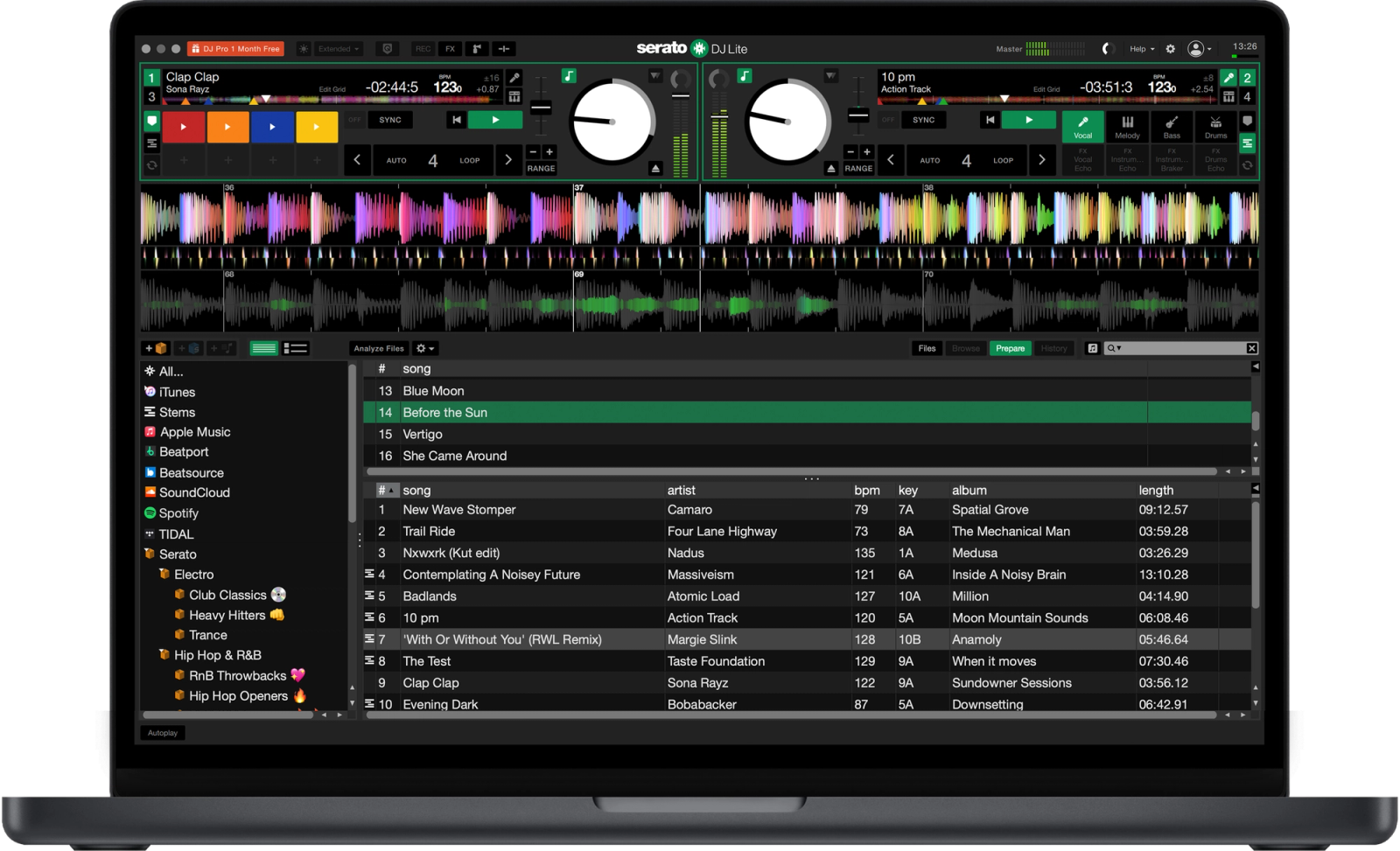Trigger the red cue point on deck 1
This screenshot has width=1400, height=851.
coord(183,127)
